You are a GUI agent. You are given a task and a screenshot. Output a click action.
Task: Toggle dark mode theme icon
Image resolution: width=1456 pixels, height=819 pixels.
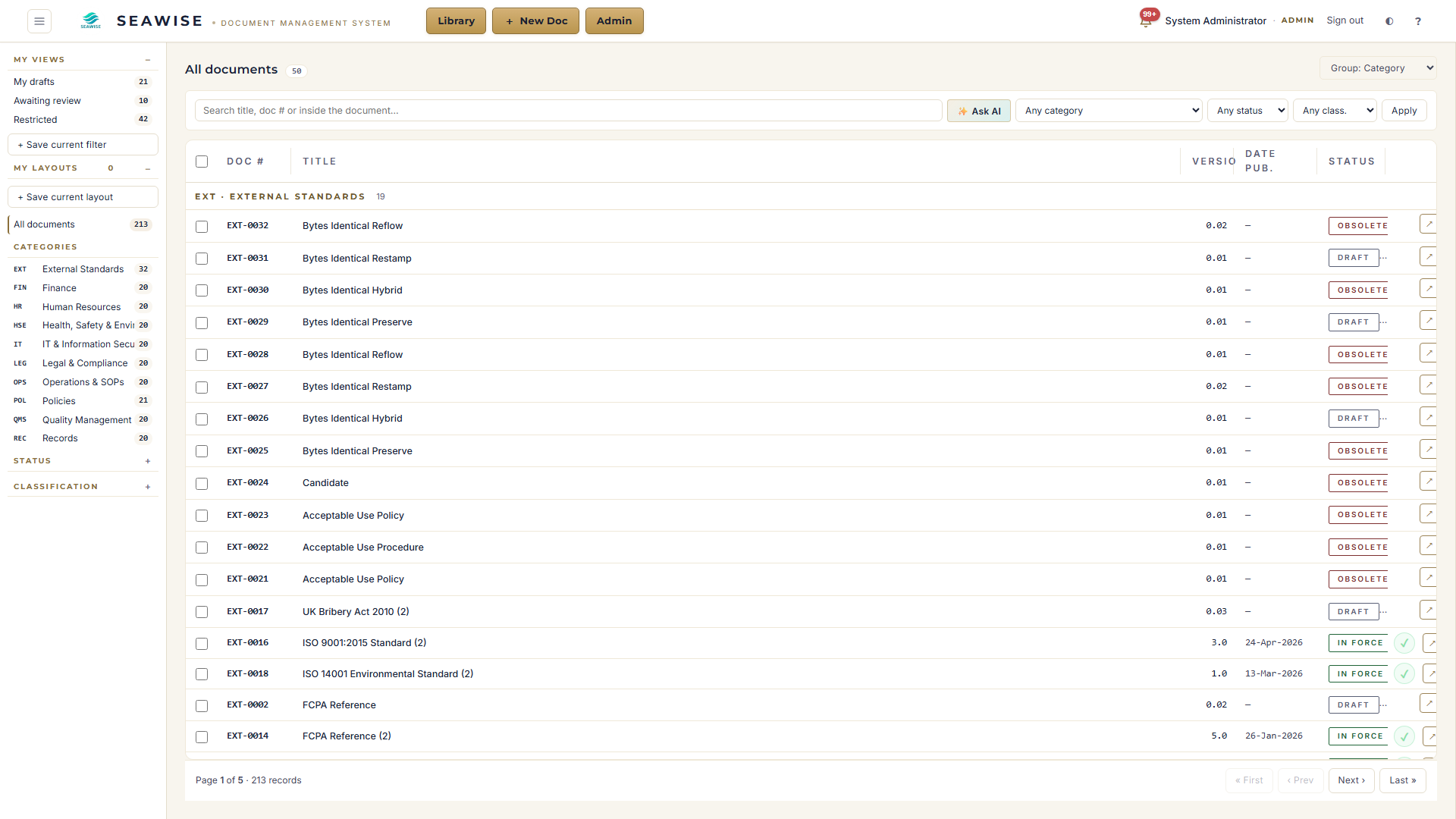pyautogui.click(x=1389, y=21)
